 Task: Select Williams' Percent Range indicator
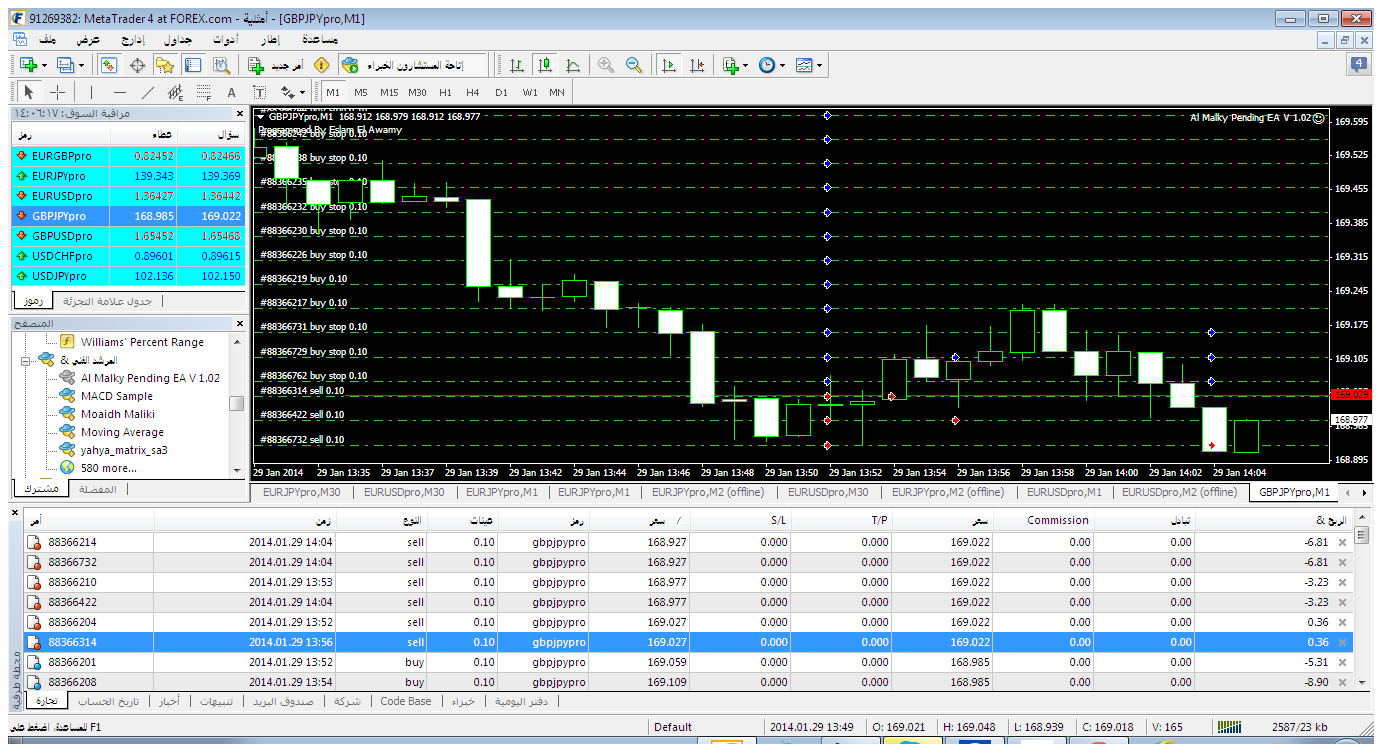pyautogui.click(x=142, y=342)
